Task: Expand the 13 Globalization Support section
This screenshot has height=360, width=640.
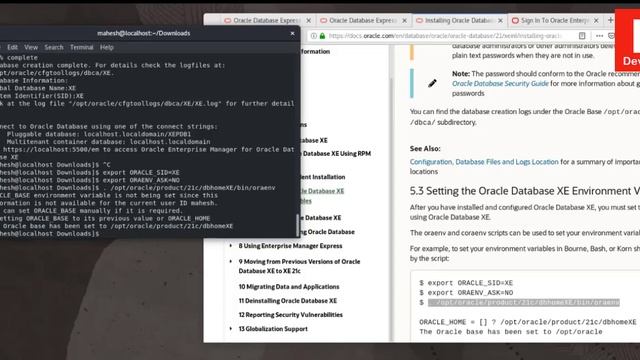Action: click(231, 329)
